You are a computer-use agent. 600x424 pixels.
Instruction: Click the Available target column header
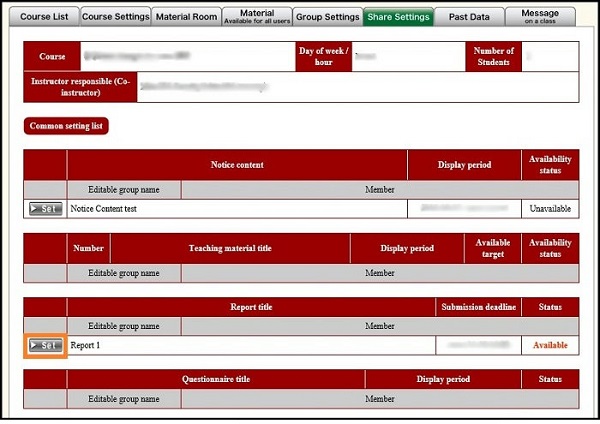pyautogui.click(x=493, y=248)
